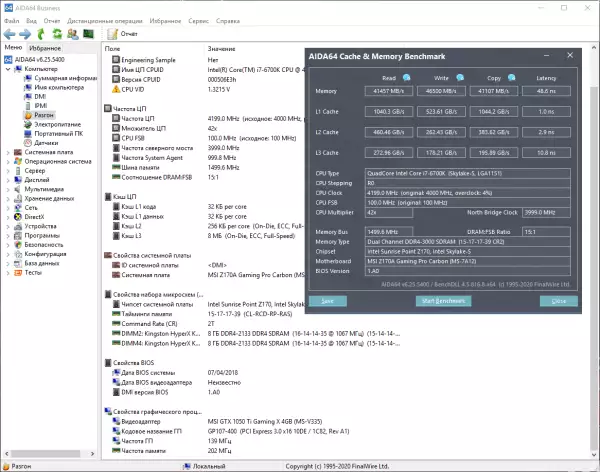The width and height of the screenshot is (600, 472).
Task: Click the green monitor toolbar icon
Action: click(x=88, y=34)
